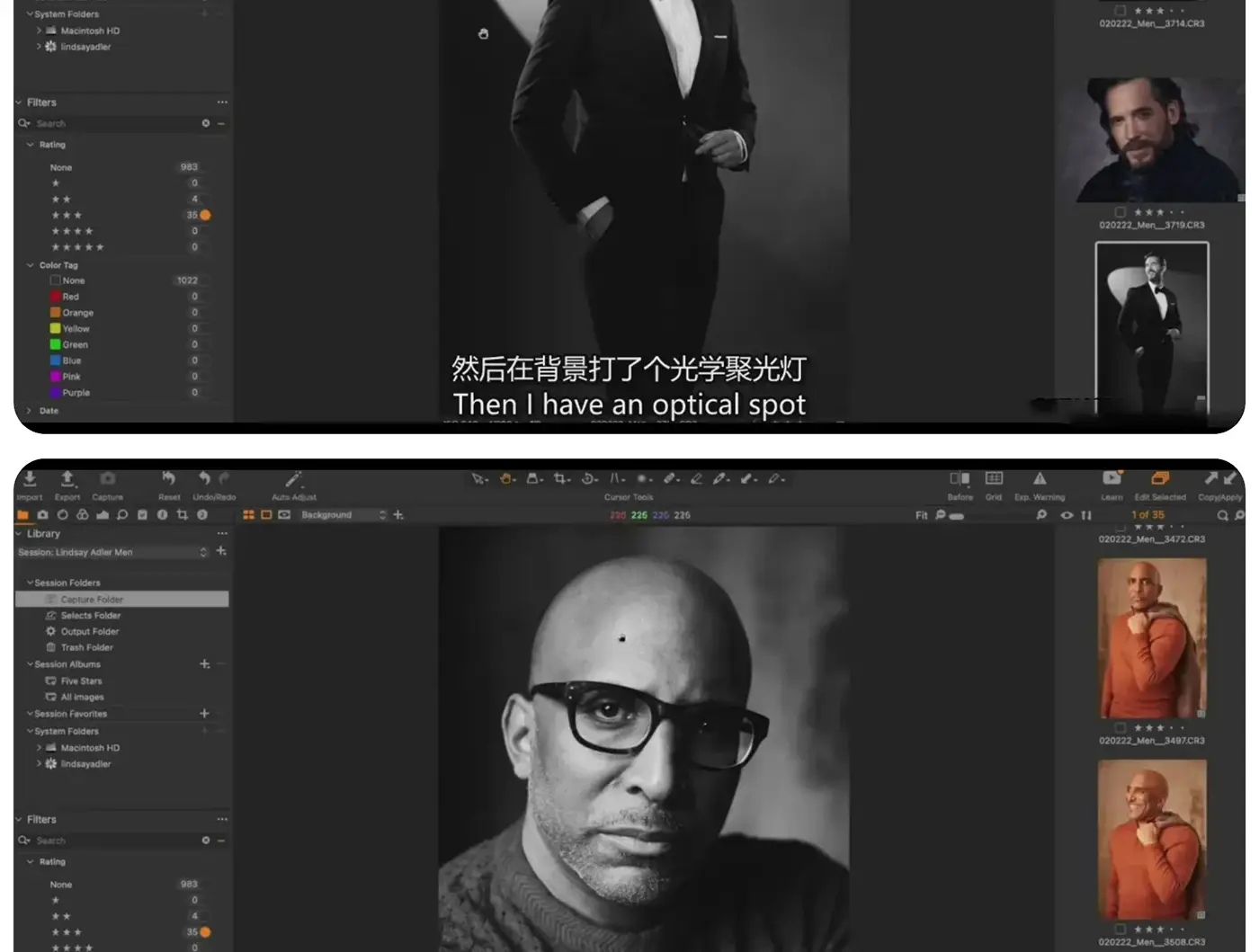This screenshot has width=1259, height=952.
Task: Toggle the proofing eye icon
Action: (1067, 515)
